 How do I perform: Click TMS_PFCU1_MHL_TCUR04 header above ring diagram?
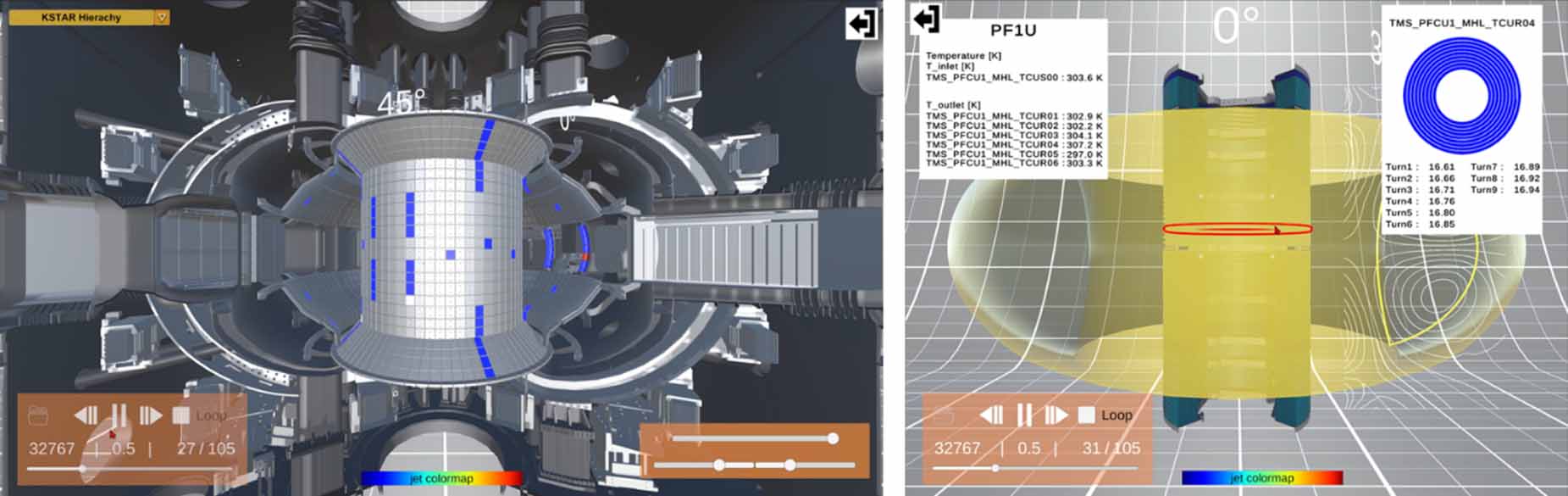coord(1461,23)
